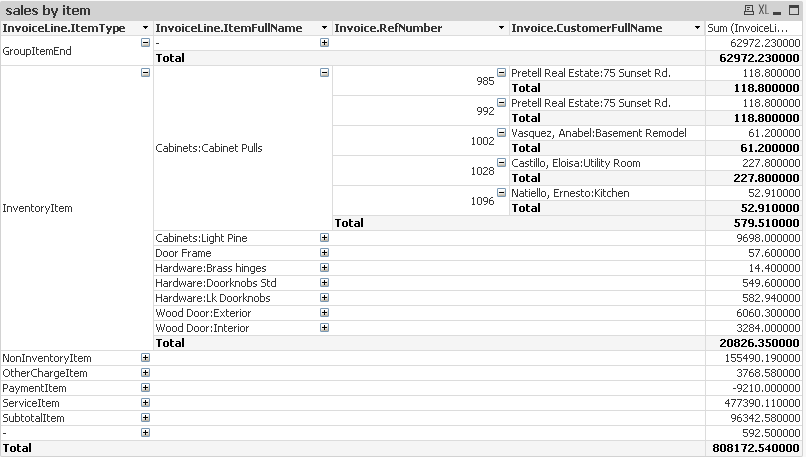Open InvoiceLine.ItemType column dropdown
Viewport: 806px width, 457px height.
[145, 28]
